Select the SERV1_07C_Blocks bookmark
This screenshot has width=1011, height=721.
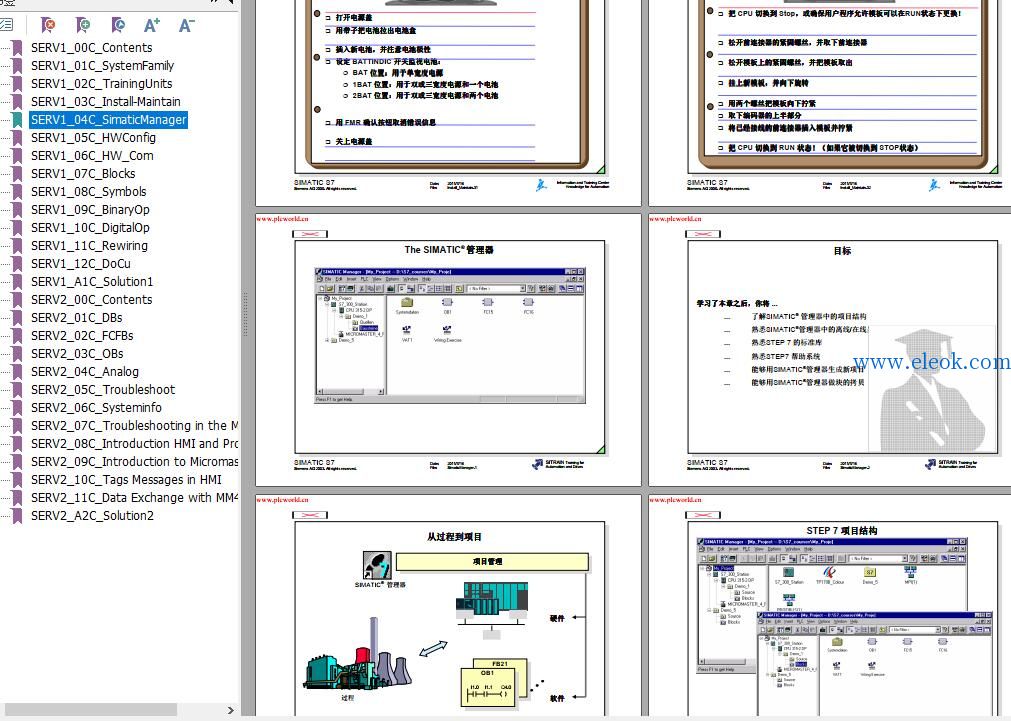tap(83, 174)
